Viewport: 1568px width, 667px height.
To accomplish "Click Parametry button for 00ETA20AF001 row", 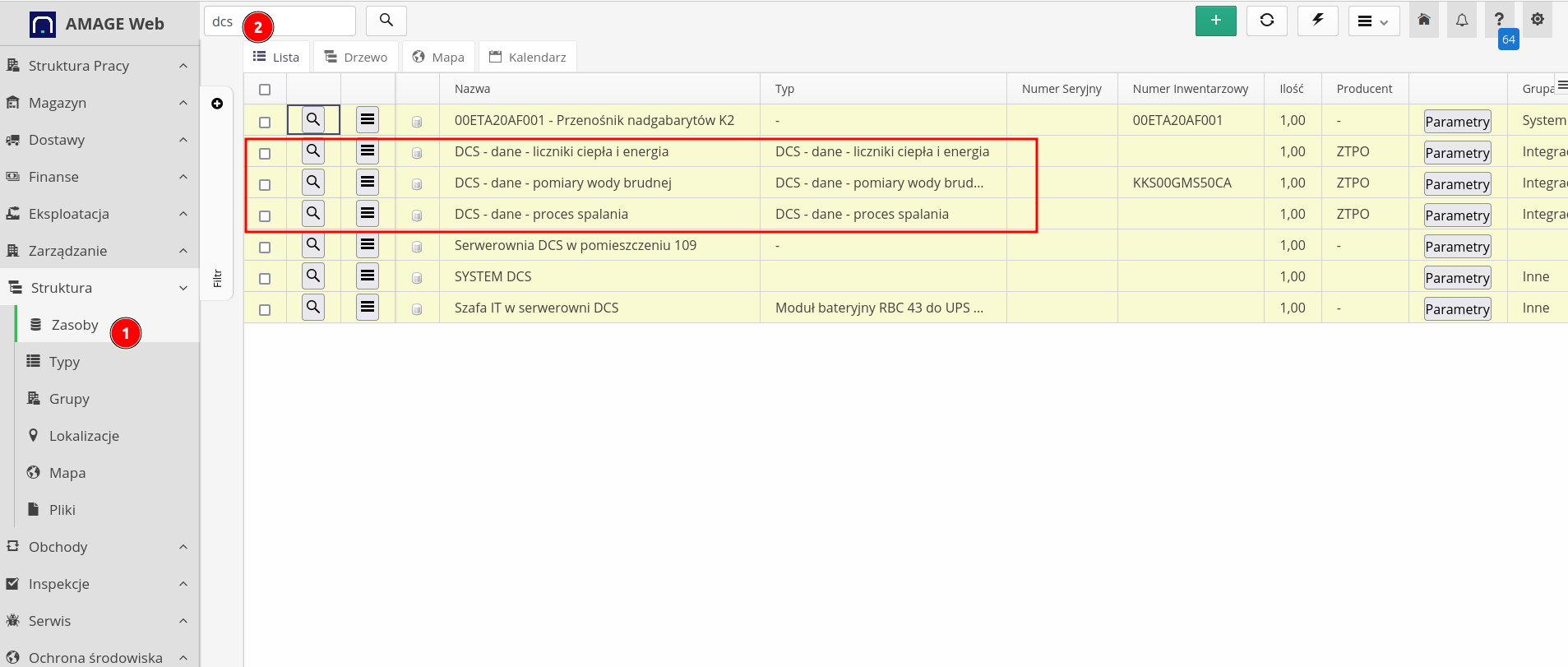I will click(1457, 122).
